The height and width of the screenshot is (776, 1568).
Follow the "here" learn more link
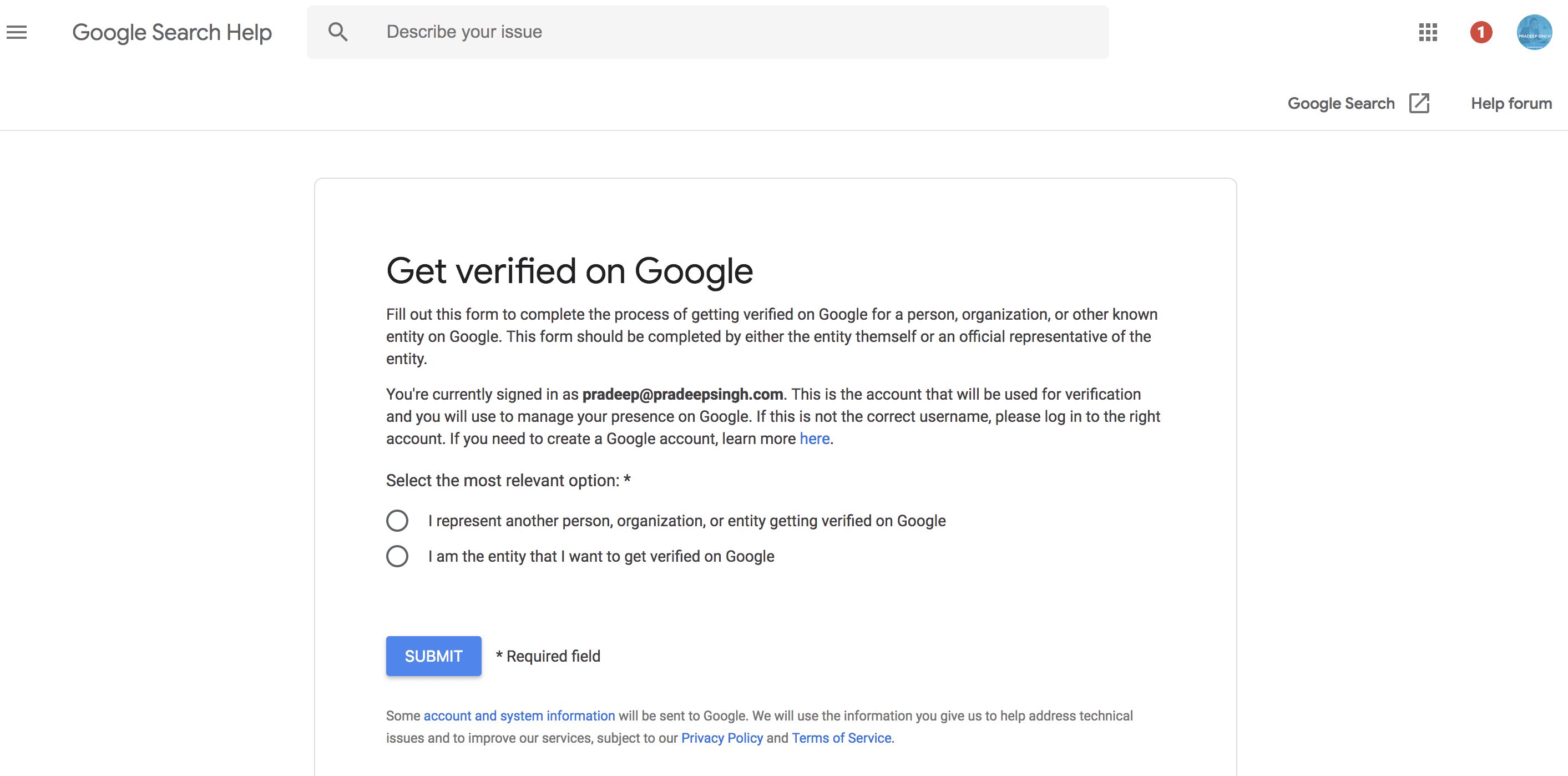[x=815, y=439]
